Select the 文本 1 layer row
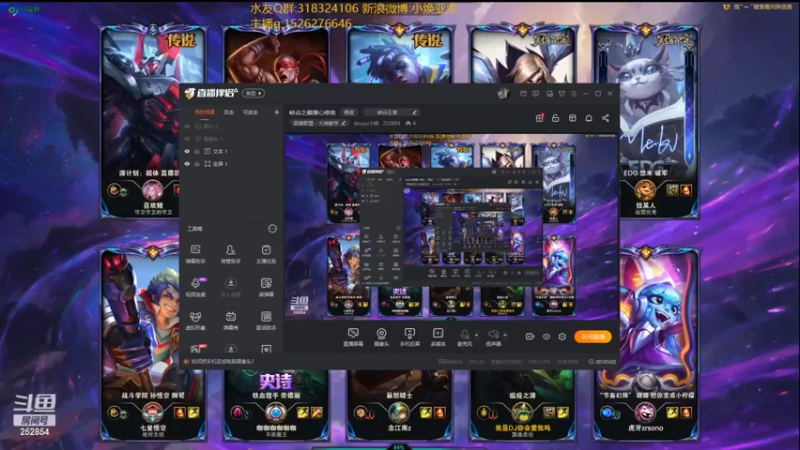This screenshot has width=800, height=450. point(232,152)
